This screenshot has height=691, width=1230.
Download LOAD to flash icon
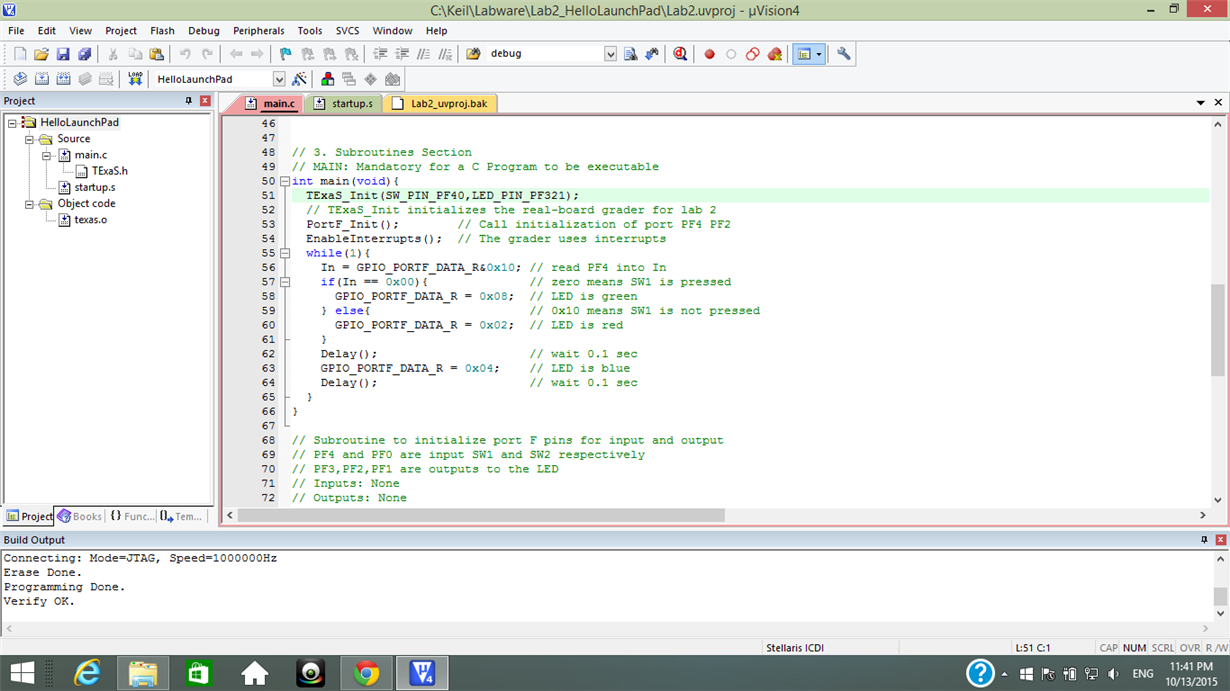(135, 79)
